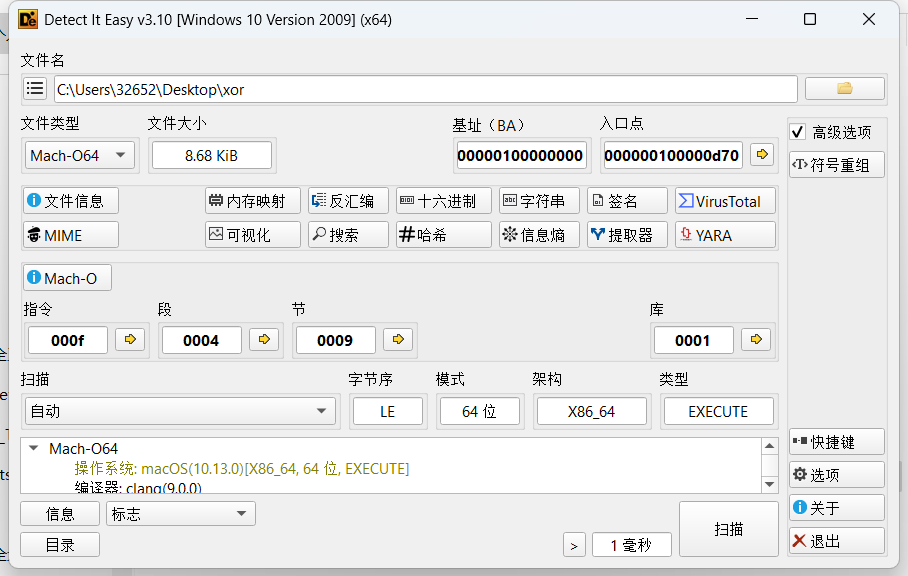Select the 操作系统 macOS result row
The width and height of the screenshot is (908, 576).
(241, 468)
